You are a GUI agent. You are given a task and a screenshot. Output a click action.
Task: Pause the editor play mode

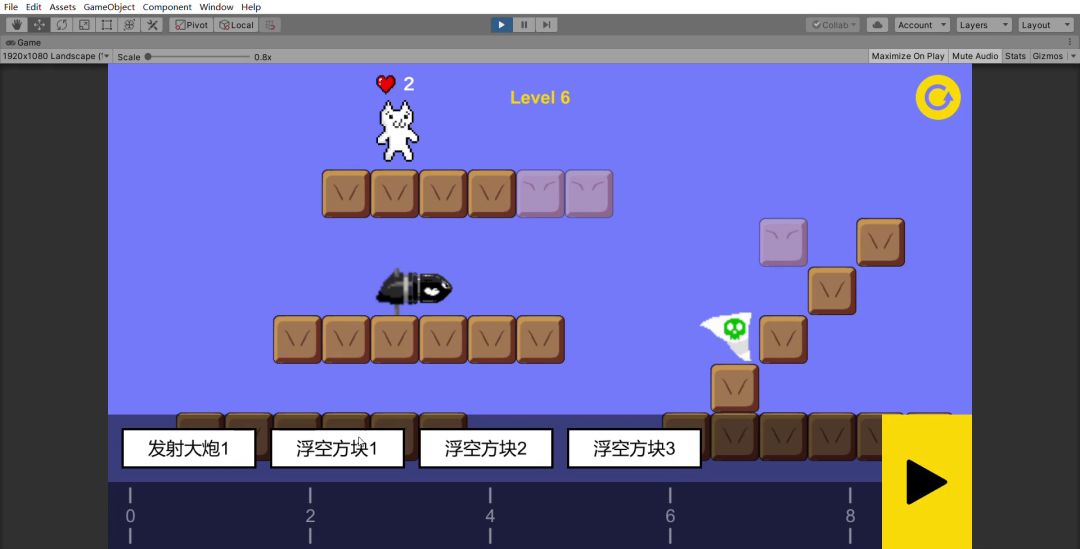(x=524, y=25)
